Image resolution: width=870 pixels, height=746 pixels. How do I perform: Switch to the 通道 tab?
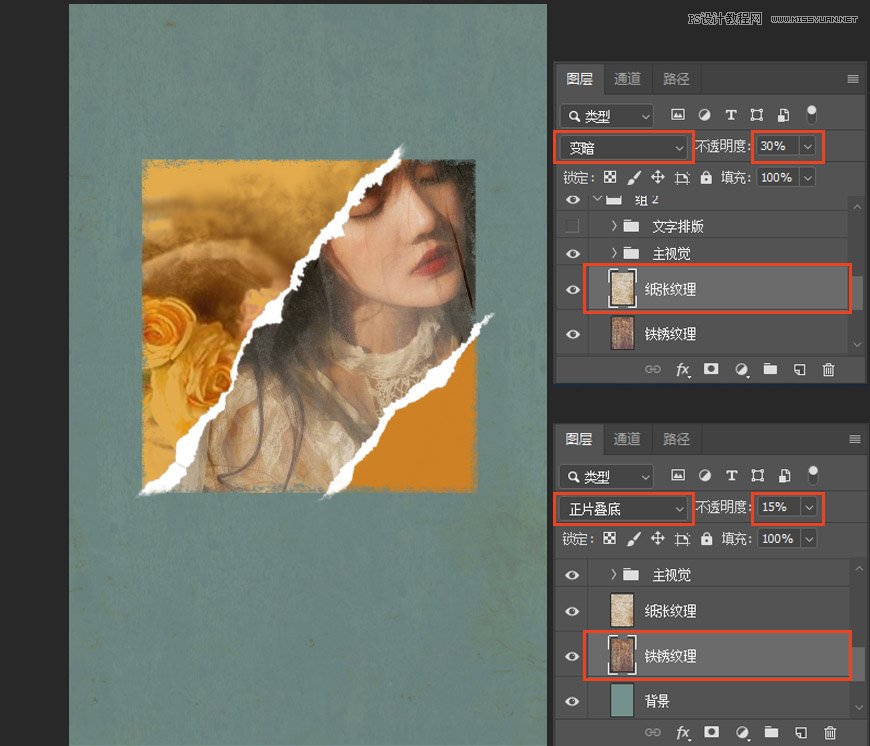[627, 78]
